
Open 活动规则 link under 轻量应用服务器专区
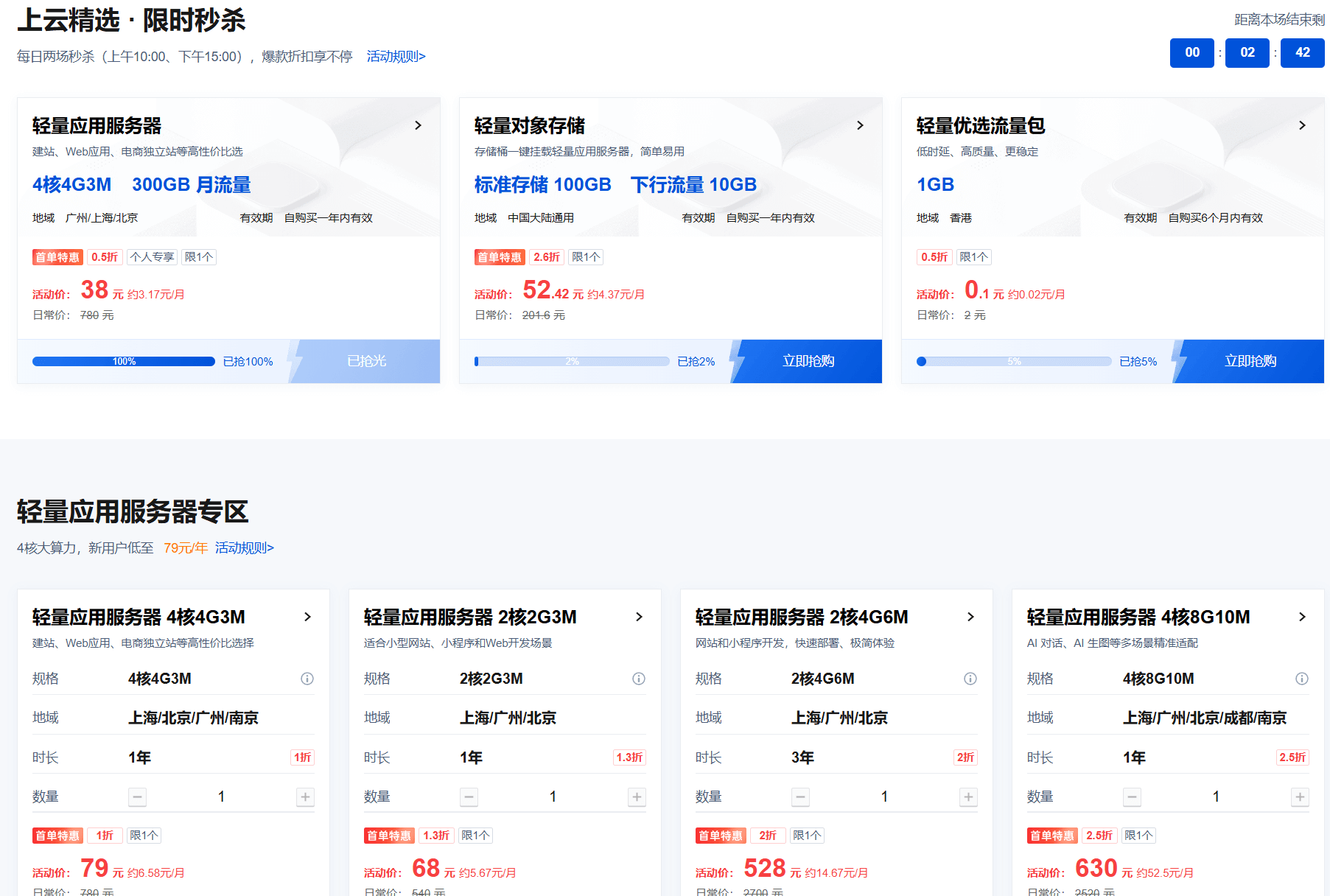244,548
